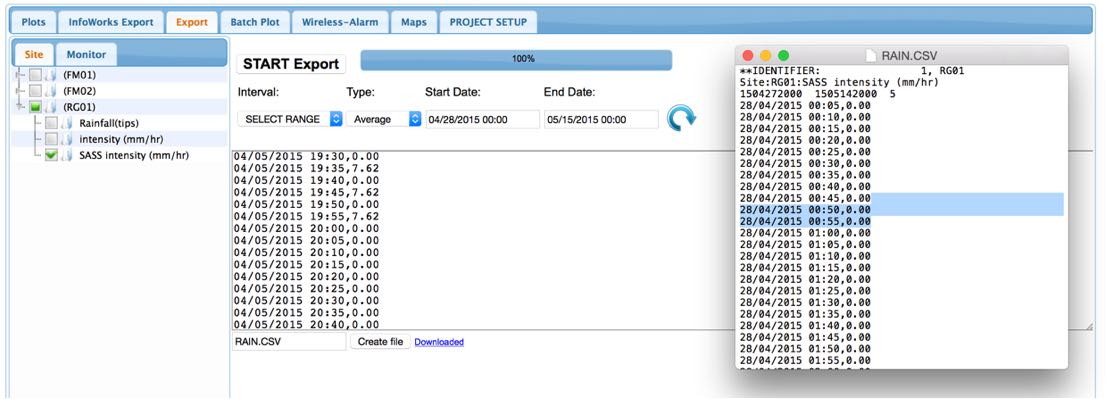Screen dimensions: 1107x399
Task: Open the Average type dropdown
Action: (x=384, y=119)
